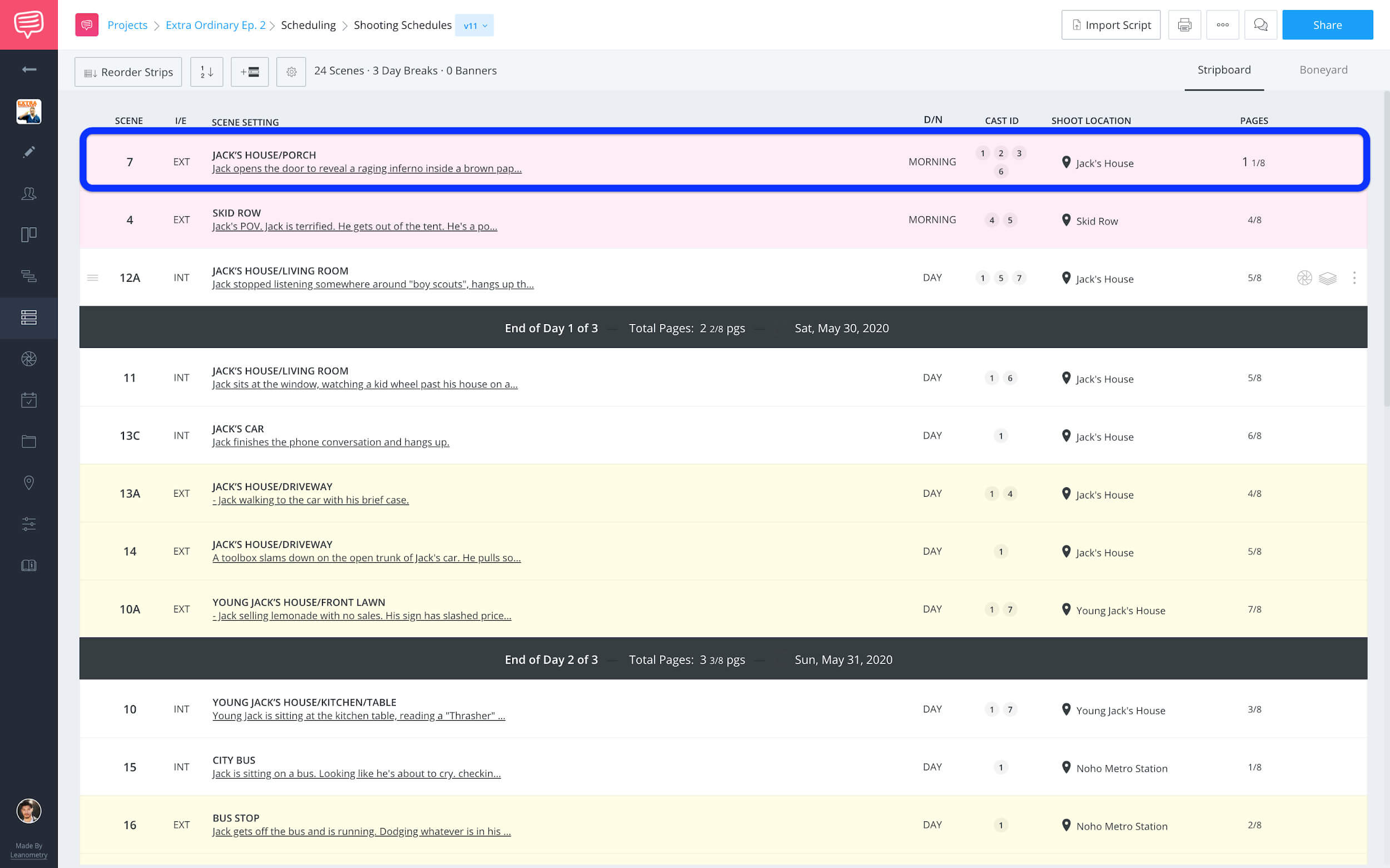
Task: Click Noho Metro Station on scene 15
Action: coord(1122,768)
